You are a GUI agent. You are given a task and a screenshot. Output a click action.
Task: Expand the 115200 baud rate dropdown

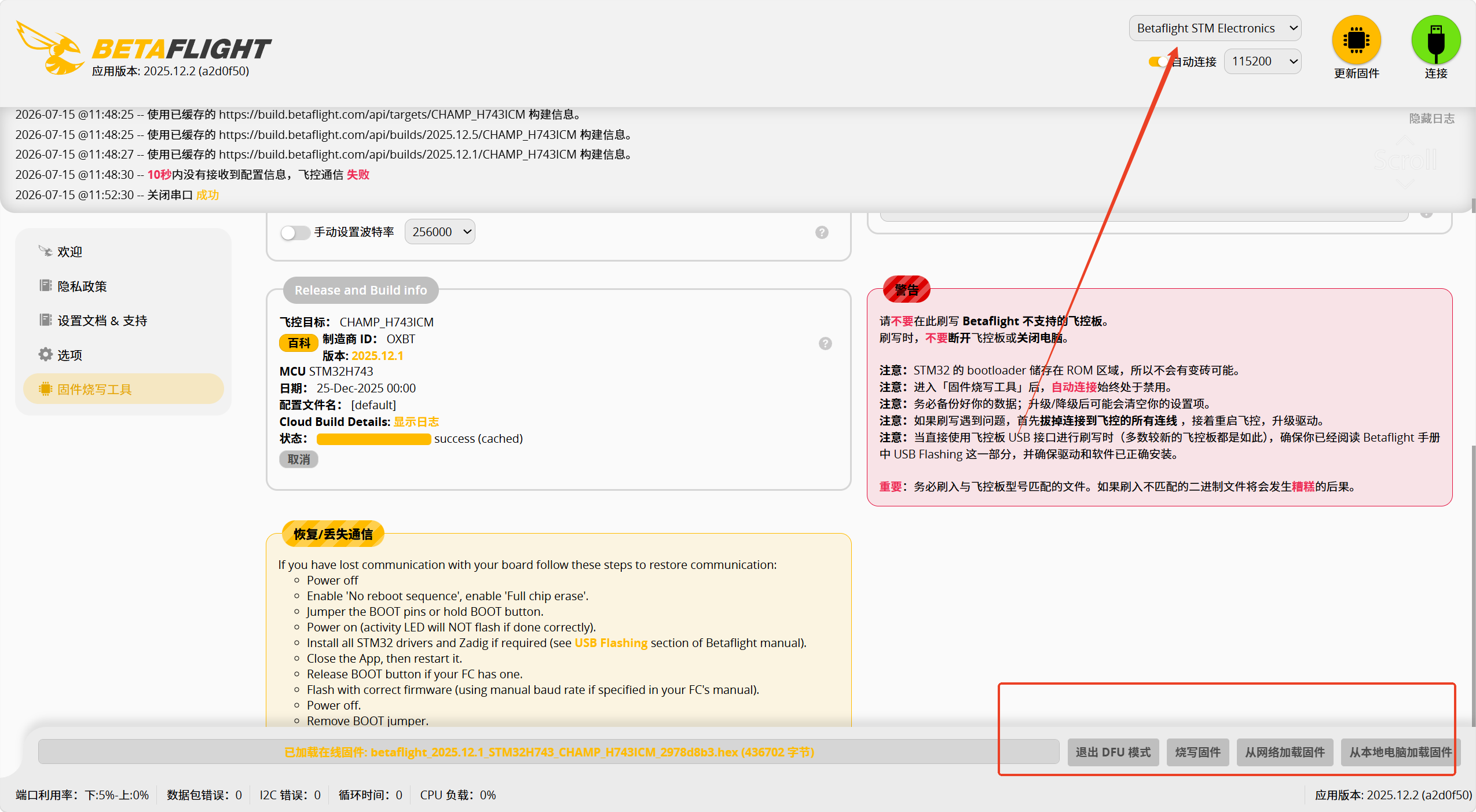(x=1262, y=61)
